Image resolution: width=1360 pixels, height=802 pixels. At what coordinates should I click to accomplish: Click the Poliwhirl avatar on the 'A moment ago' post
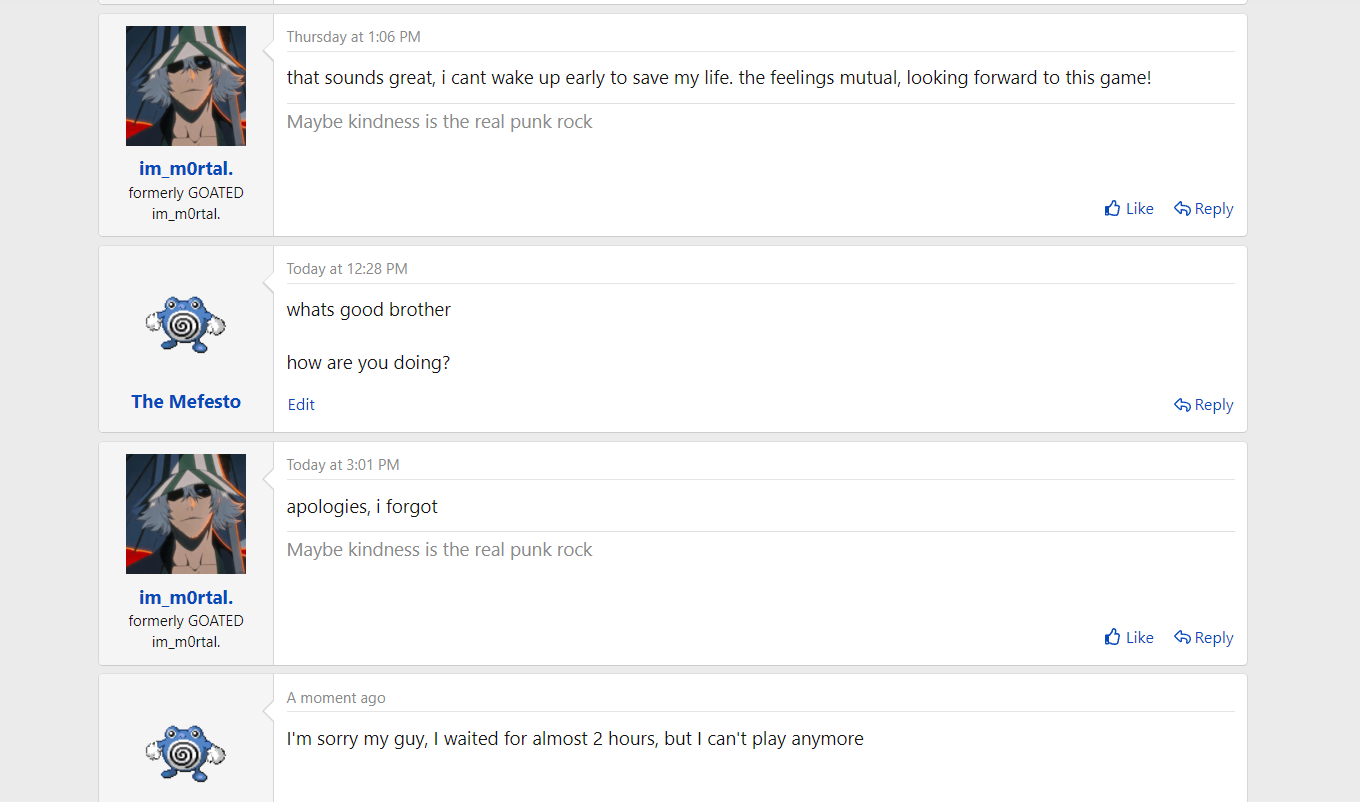186,751
